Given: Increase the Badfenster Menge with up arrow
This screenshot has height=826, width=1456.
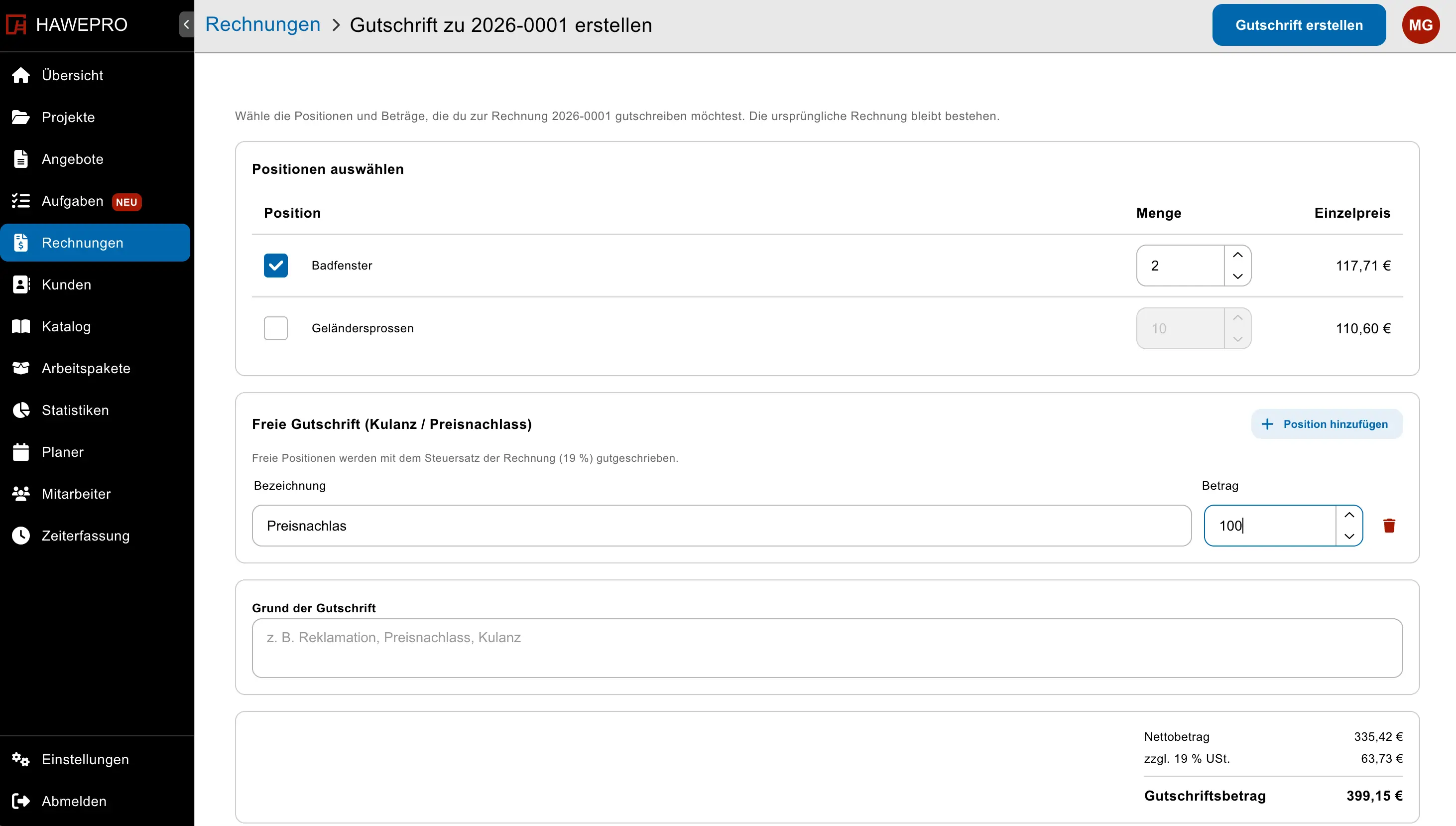Looking at the screenshot, I should pos(1237,255).
